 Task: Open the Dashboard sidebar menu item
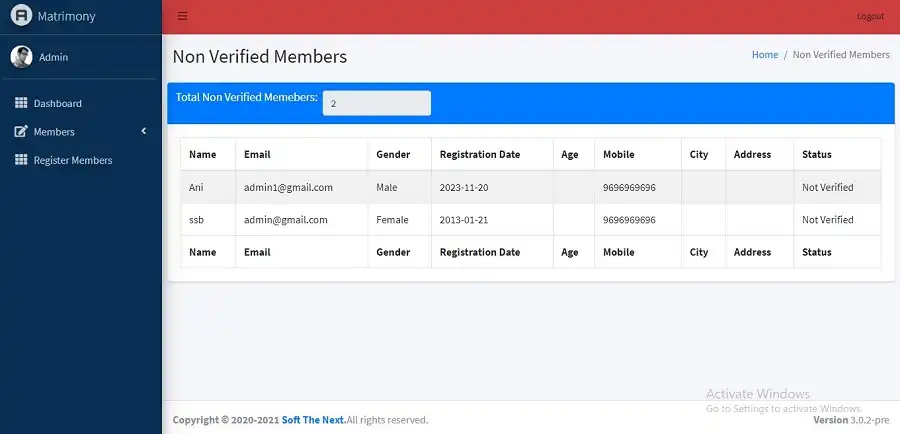coord(57,104)
